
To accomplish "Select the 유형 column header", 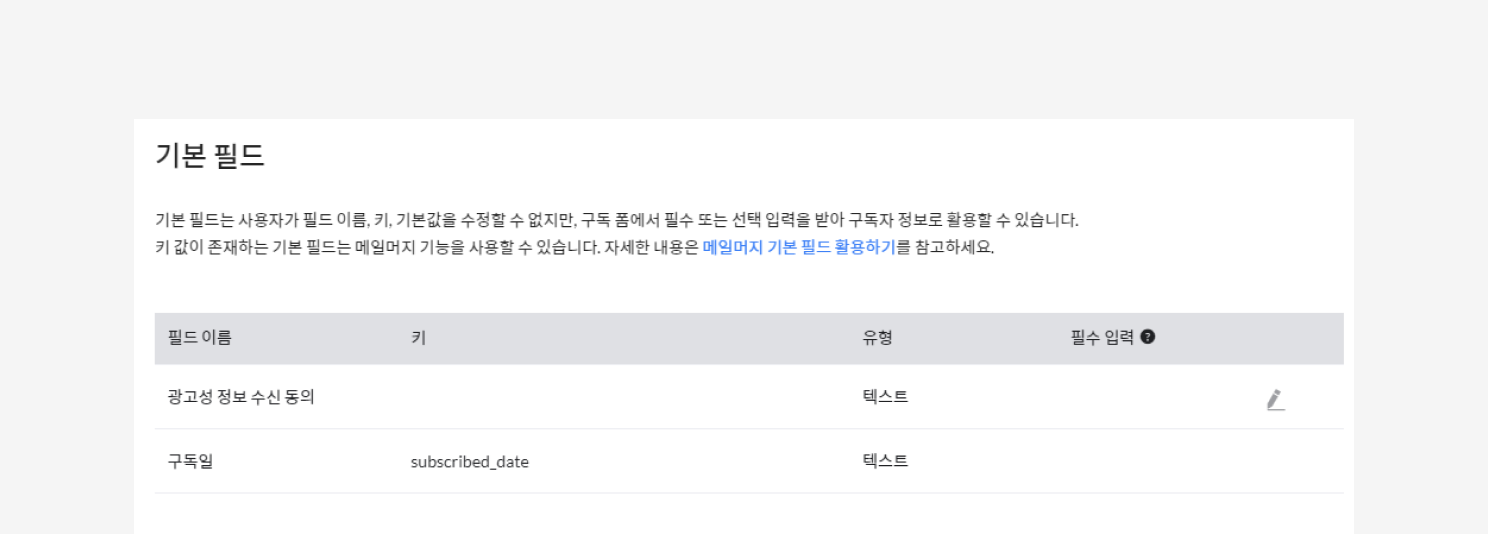I will (877, 338).
